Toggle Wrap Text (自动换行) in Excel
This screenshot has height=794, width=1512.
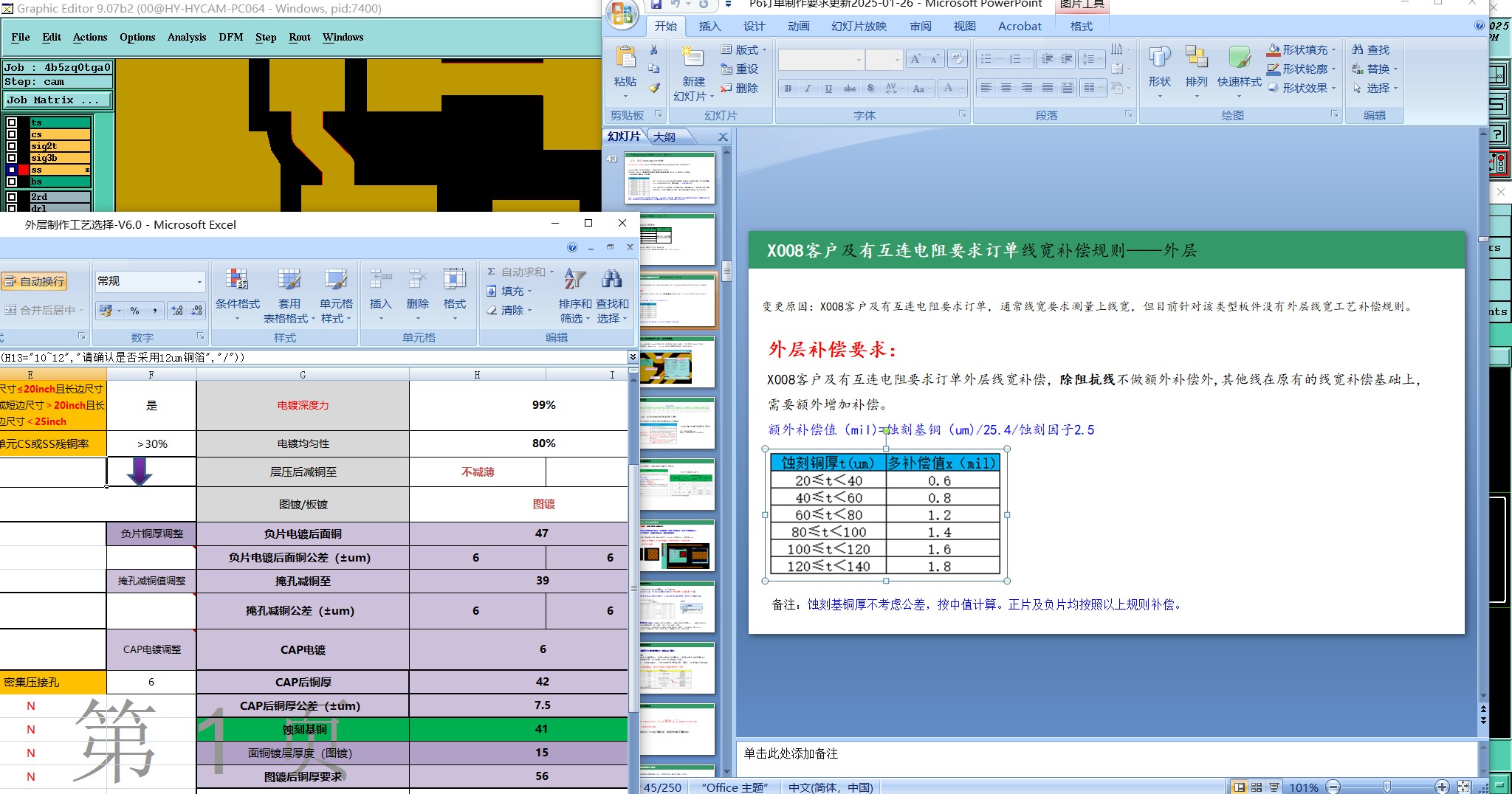(34, 281)
